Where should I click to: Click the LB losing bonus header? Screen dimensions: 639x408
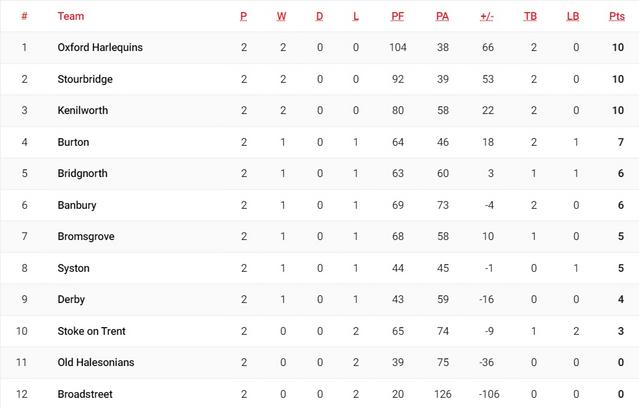point(573,16)
